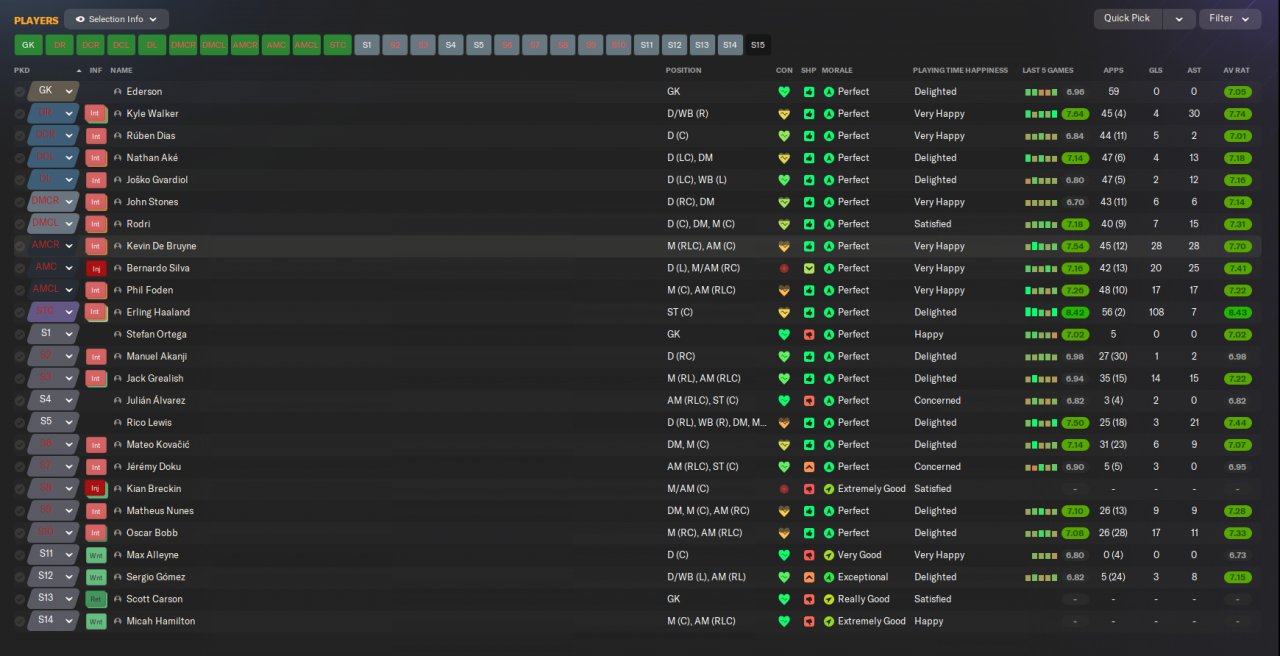
Task: Open the Filter dropdown
Action: [x=1229, y=19]
